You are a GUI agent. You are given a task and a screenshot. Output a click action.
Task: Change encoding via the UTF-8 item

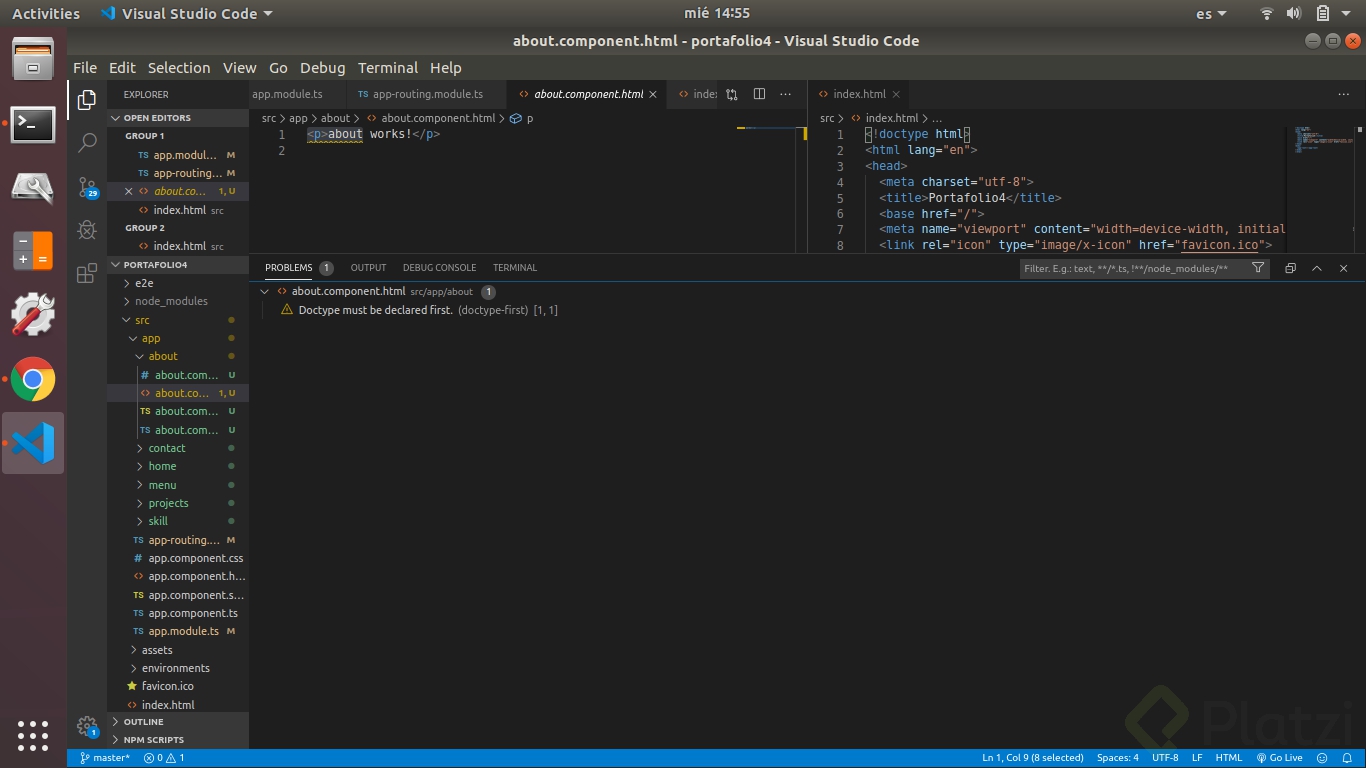point(1164,757)
